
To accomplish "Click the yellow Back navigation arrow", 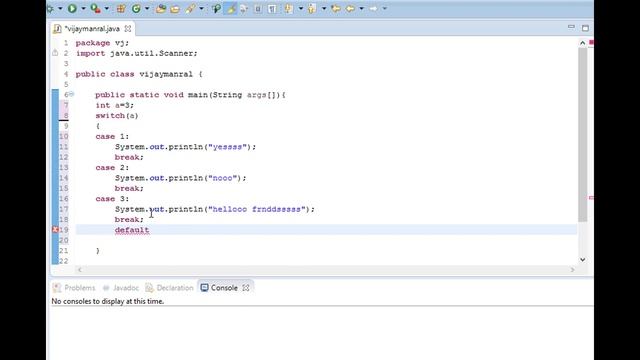I will pyautogui.click(x=350, y=8).
